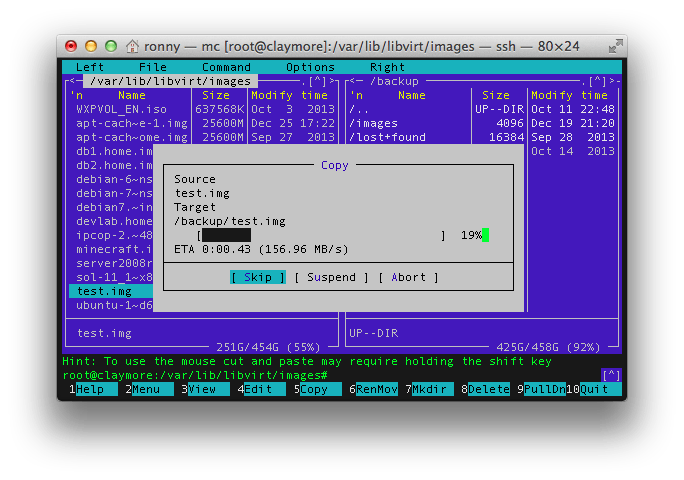Click the command line prompt
The height and width of the screenshot is (480, 684).
(x=195, y=375)
